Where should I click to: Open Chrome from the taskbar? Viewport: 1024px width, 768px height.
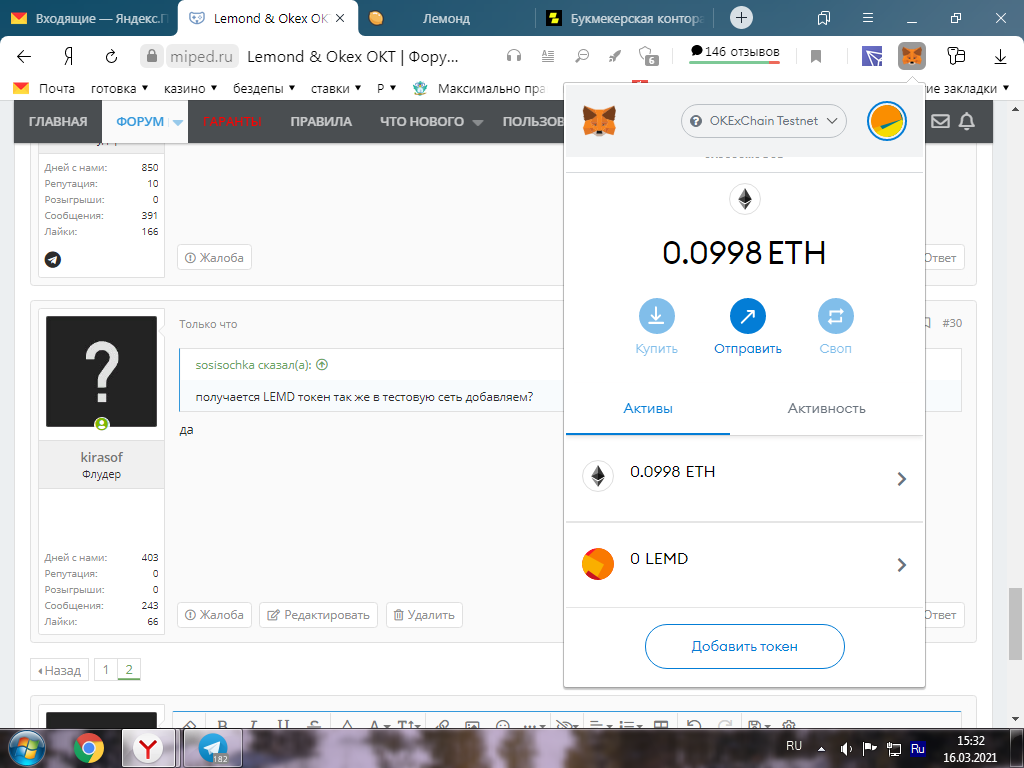(89, 748)
